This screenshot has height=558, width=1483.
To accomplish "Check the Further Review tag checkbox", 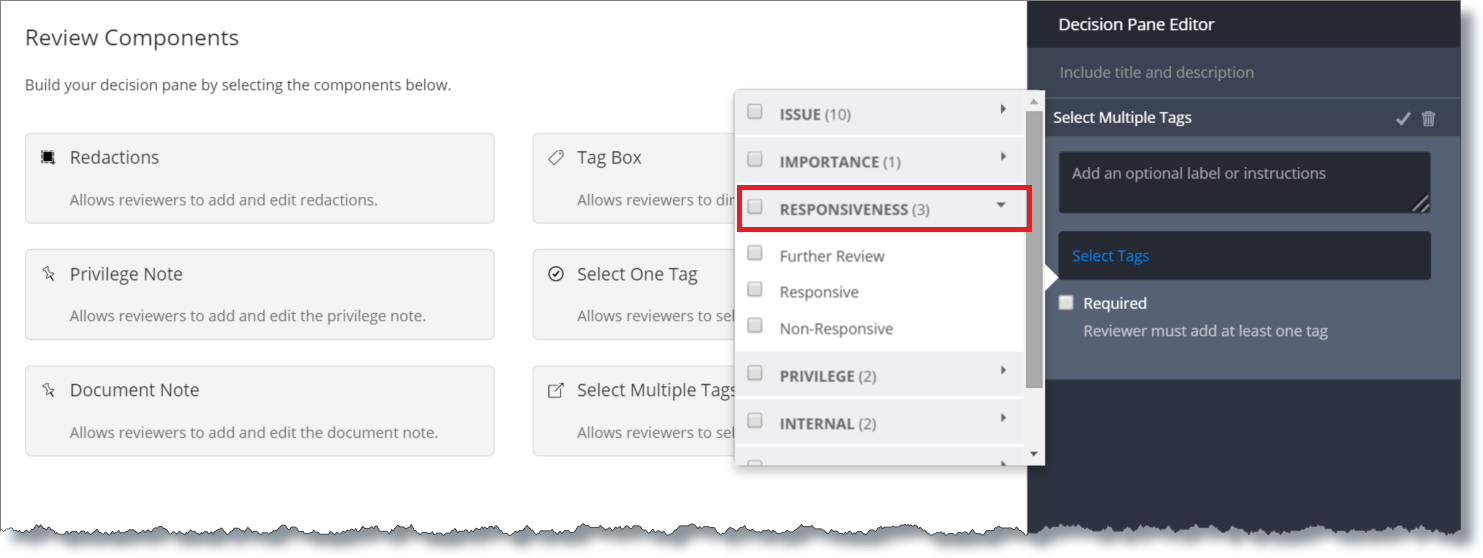I will coord(755,254).
